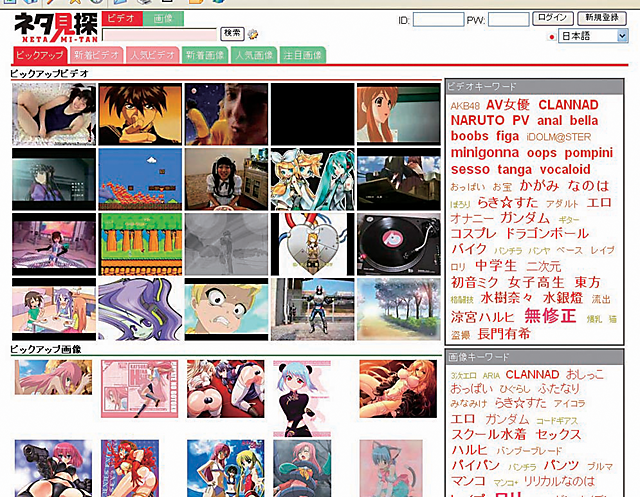Click the ドラゴンボール keyword
Screen dimensions: 640x497
click(x=547, y=234)
